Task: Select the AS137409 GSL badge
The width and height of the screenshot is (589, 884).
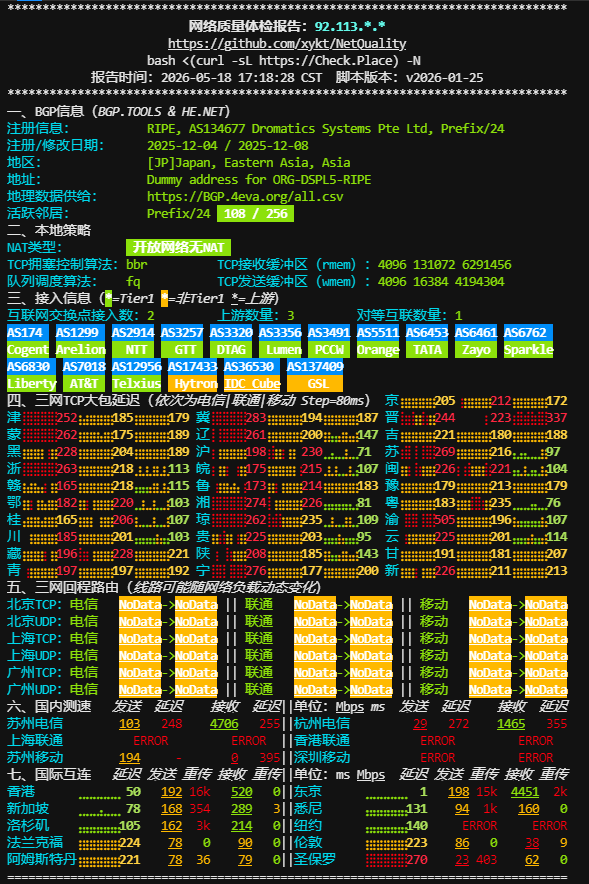Action: point(315,375)
